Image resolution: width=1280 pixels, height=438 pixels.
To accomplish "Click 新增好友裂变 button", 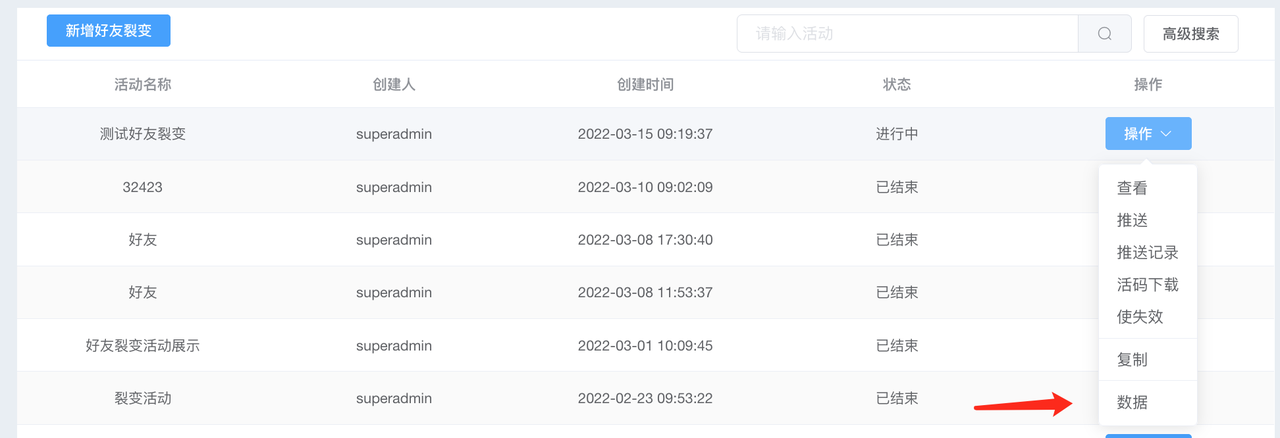I will pos(109,31).
